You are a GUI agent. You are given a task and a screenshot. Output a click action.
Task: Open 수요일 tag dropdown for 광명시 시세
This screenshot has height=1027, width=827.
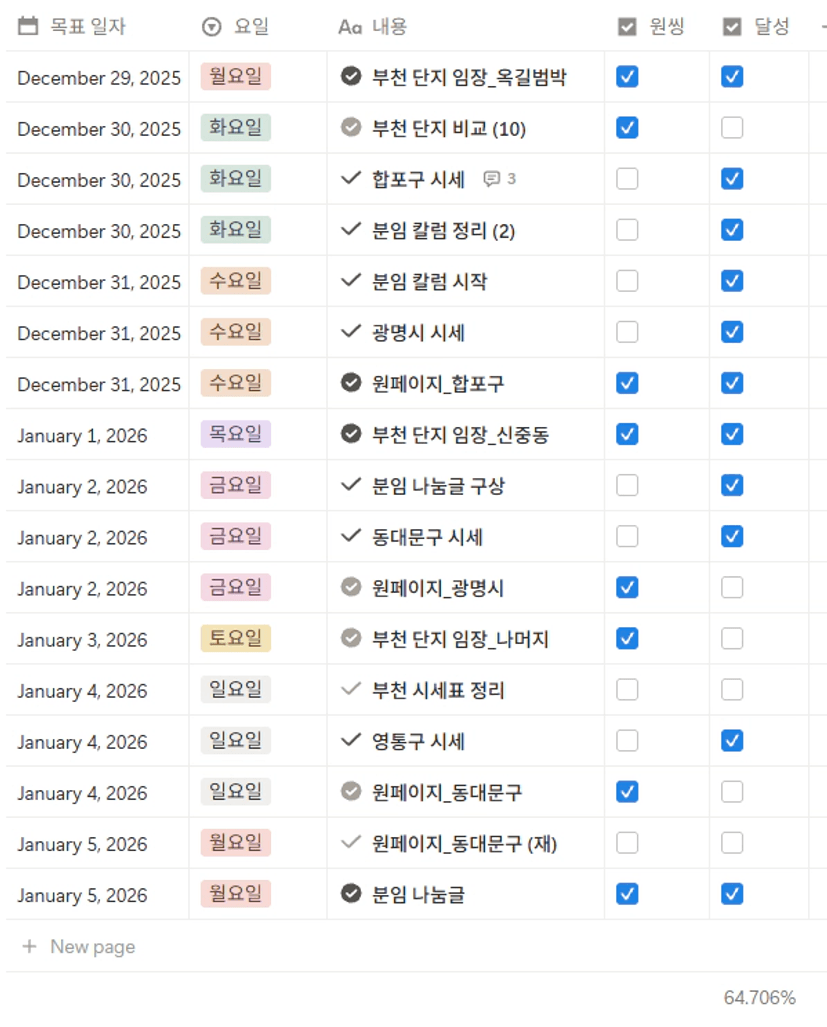236,332
